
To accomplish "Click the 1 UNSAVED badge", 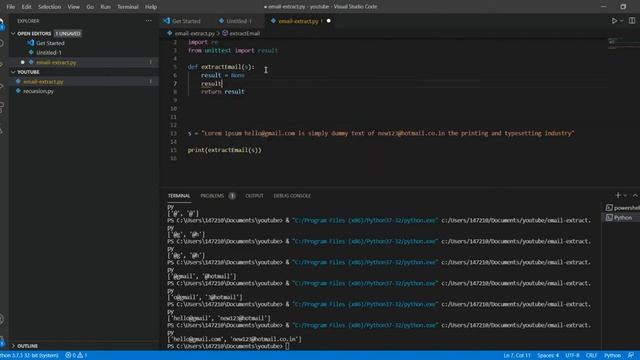I will 68,33.
